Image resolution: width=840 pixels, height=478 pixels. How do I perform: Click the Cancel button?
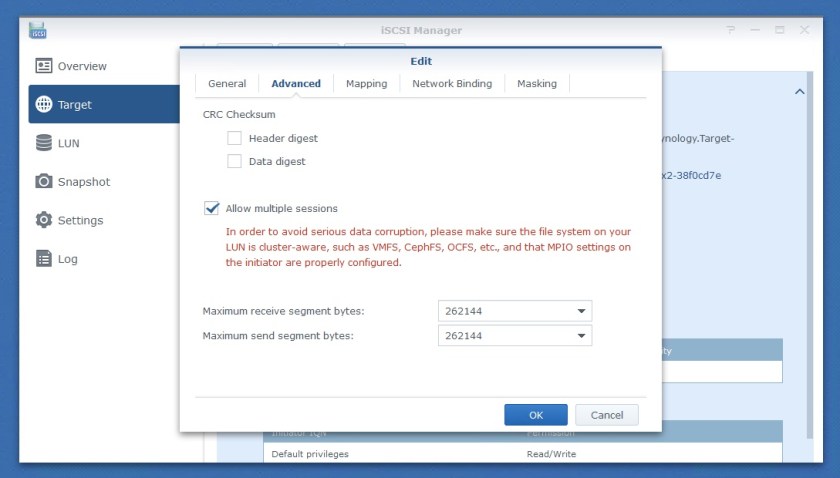(606, 415)
